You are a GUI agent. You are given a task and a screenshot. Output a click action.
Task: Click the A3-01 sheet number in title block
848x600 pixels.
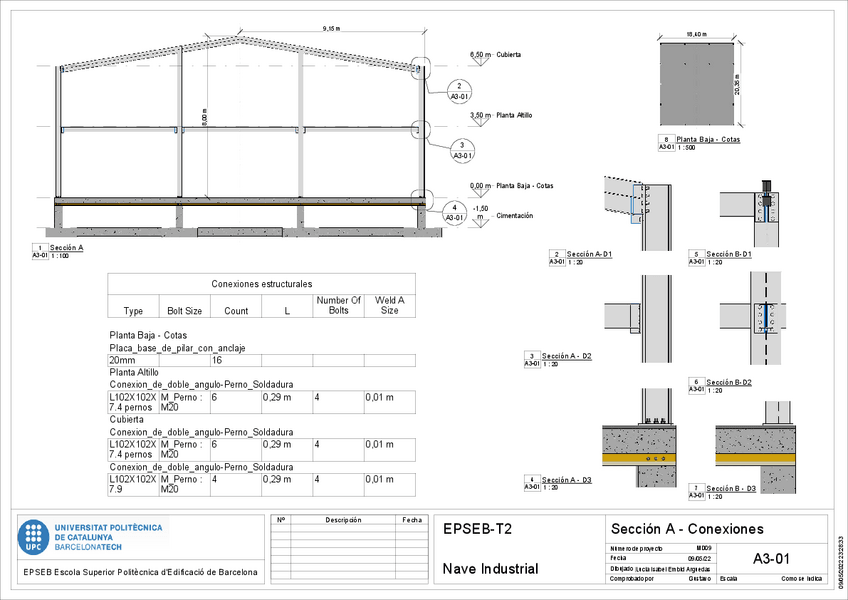point(771,559)
